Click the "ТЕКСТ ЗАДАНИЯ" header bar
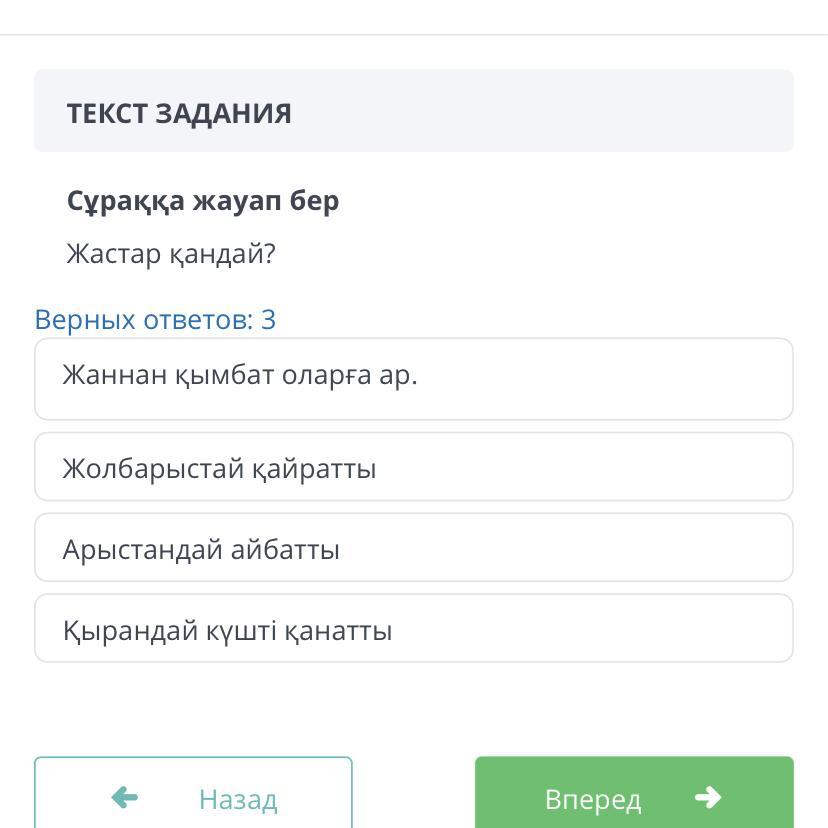The height and width of the screenshot is (828, 828). (414, 111)
